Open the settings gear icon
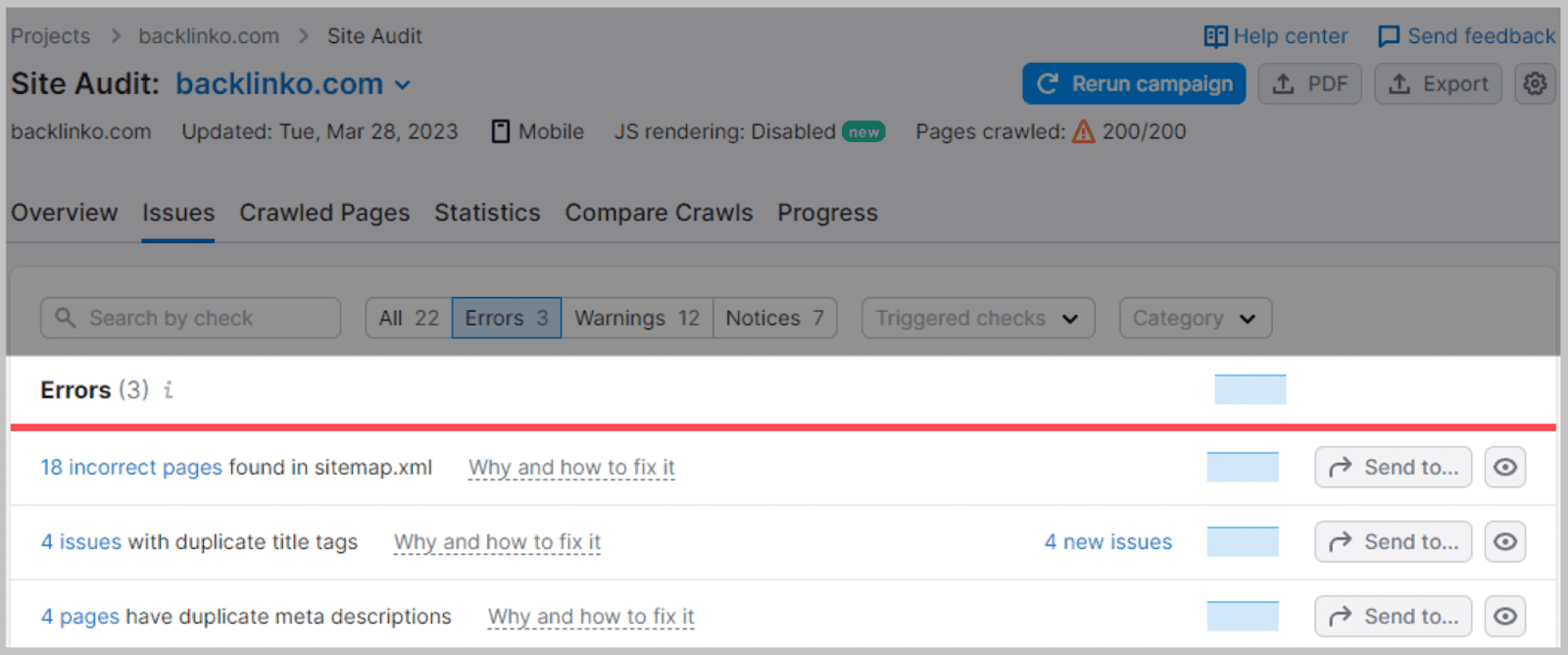1568x655 pixels. click(1535, 84)
